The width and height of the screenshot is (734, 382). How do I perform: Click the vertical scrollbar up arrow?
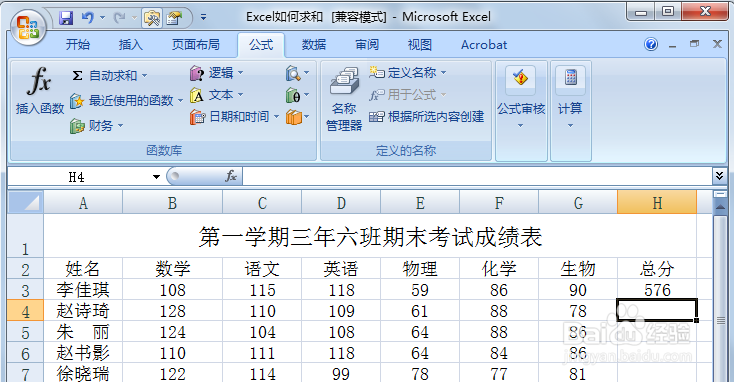(x=720, y=206)
